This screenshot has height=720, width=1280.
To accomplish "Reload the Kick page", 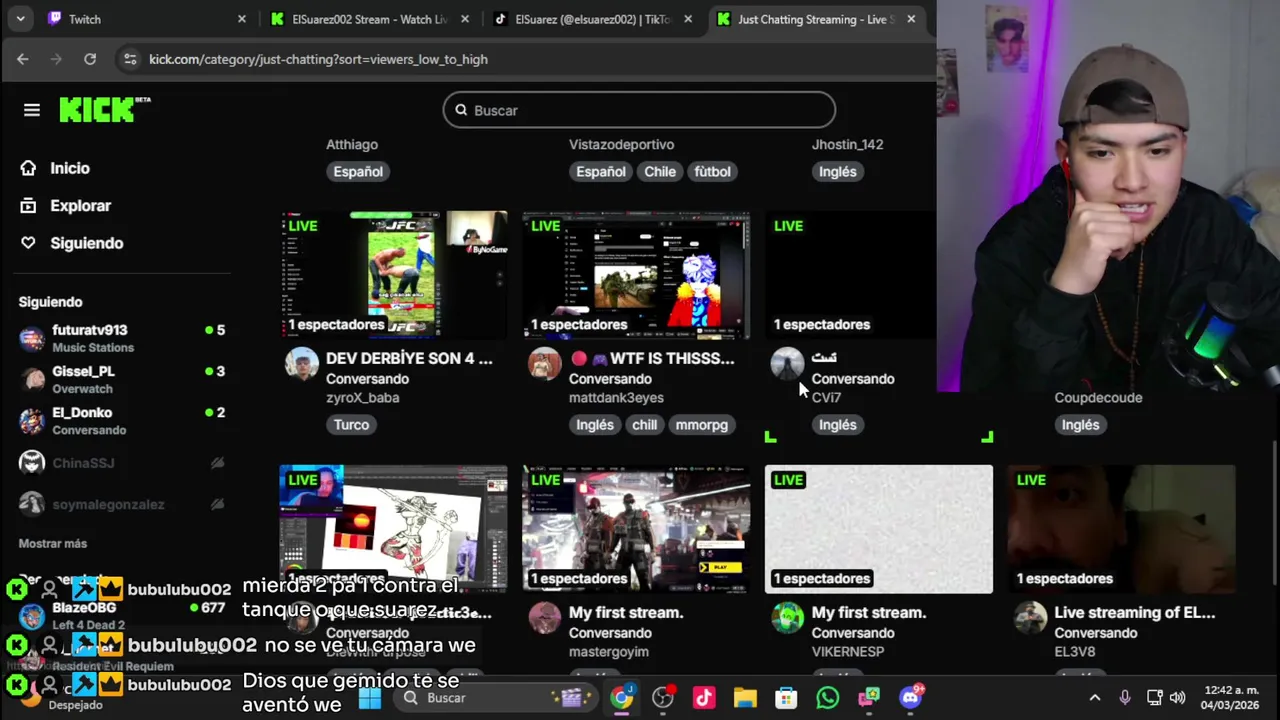I will pyautogui.click(x=90, y=59).
